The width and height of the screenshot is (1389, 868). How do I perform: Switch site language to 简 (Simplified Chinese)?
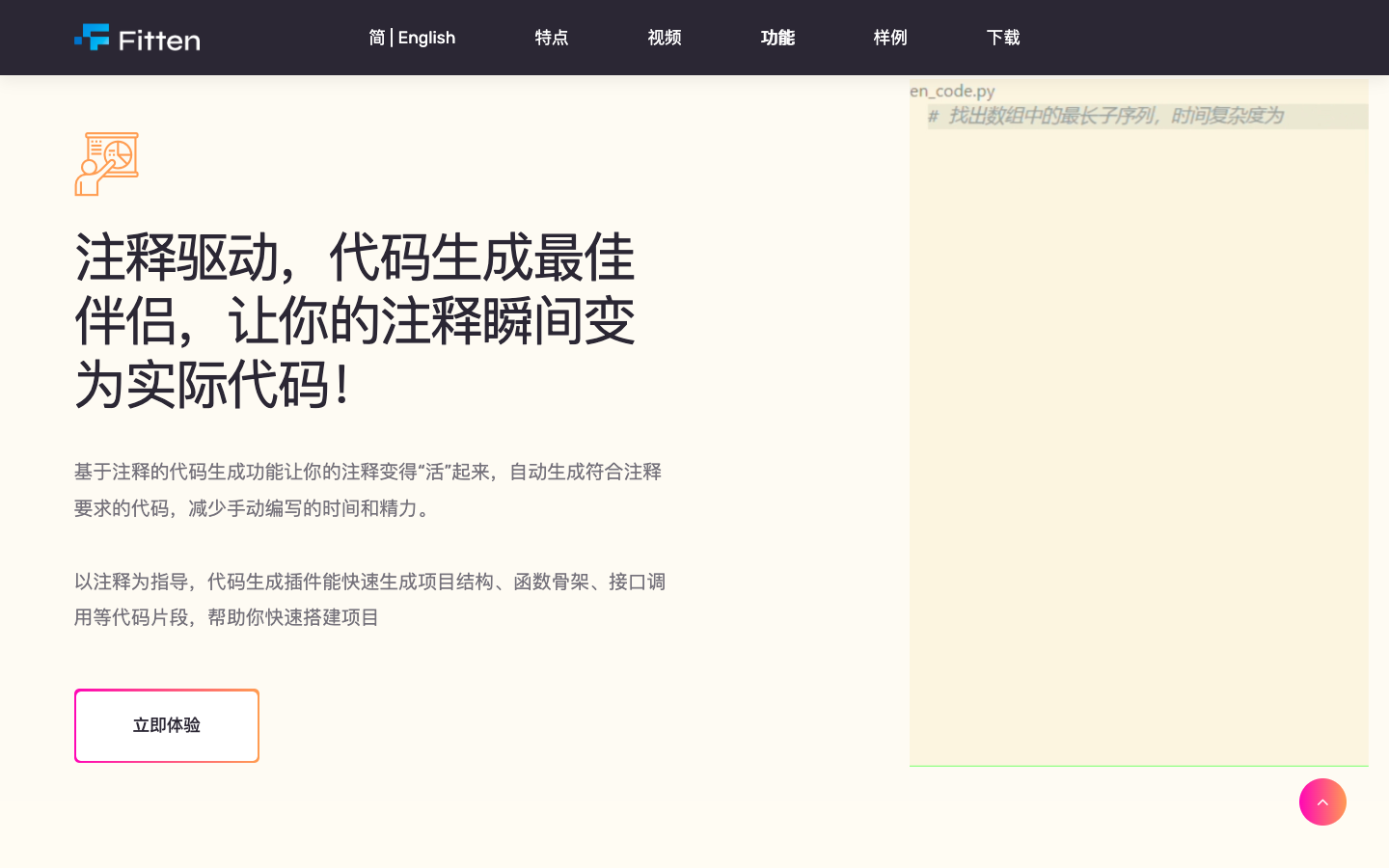[x=376, y=38]
